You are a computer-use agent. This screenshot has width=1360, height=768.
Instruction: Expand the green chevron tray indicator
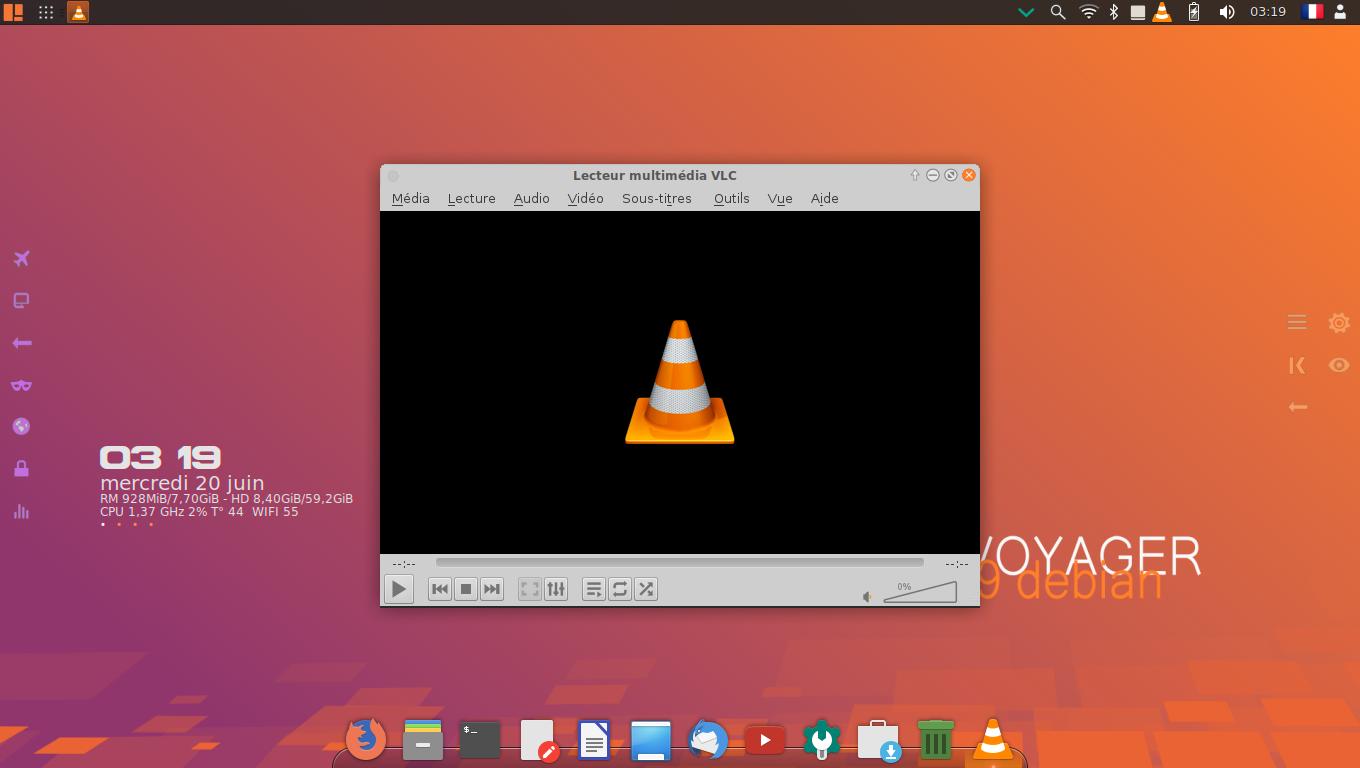pos(1026,13)
